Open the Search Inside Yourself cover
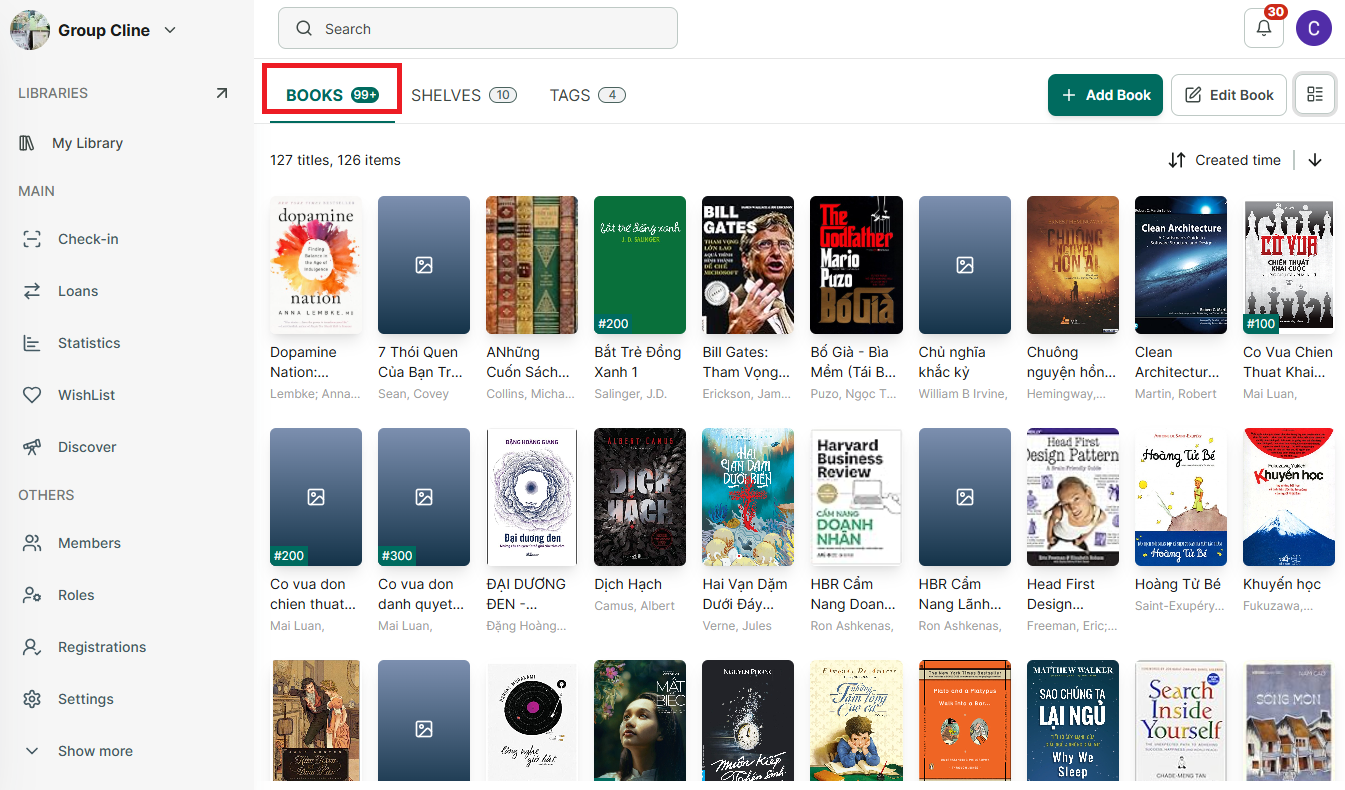This screenshot has height=790, width=1345. [x=1181, y=720]
